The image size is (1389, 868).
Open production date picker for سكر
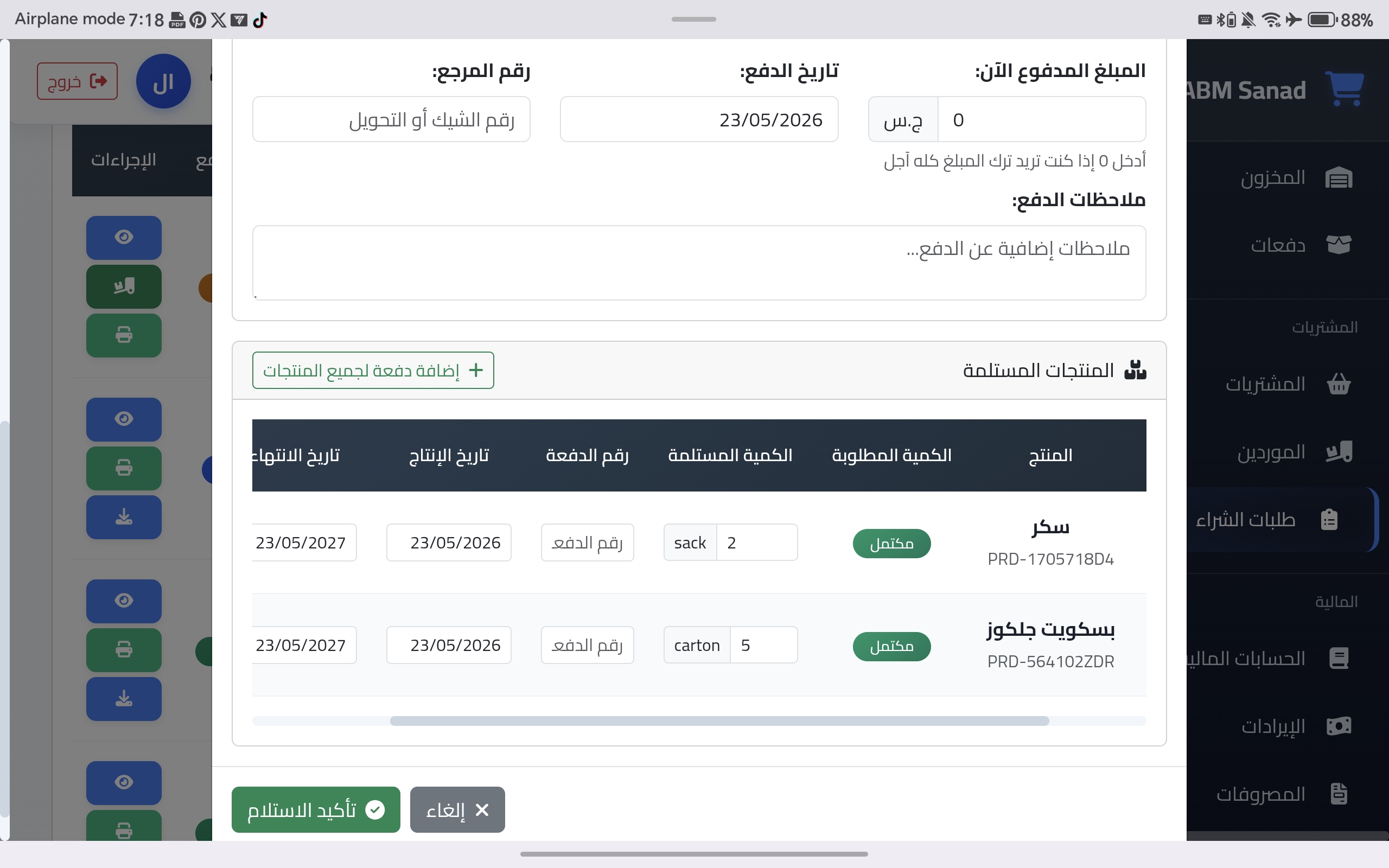click(x=449, y=542)
